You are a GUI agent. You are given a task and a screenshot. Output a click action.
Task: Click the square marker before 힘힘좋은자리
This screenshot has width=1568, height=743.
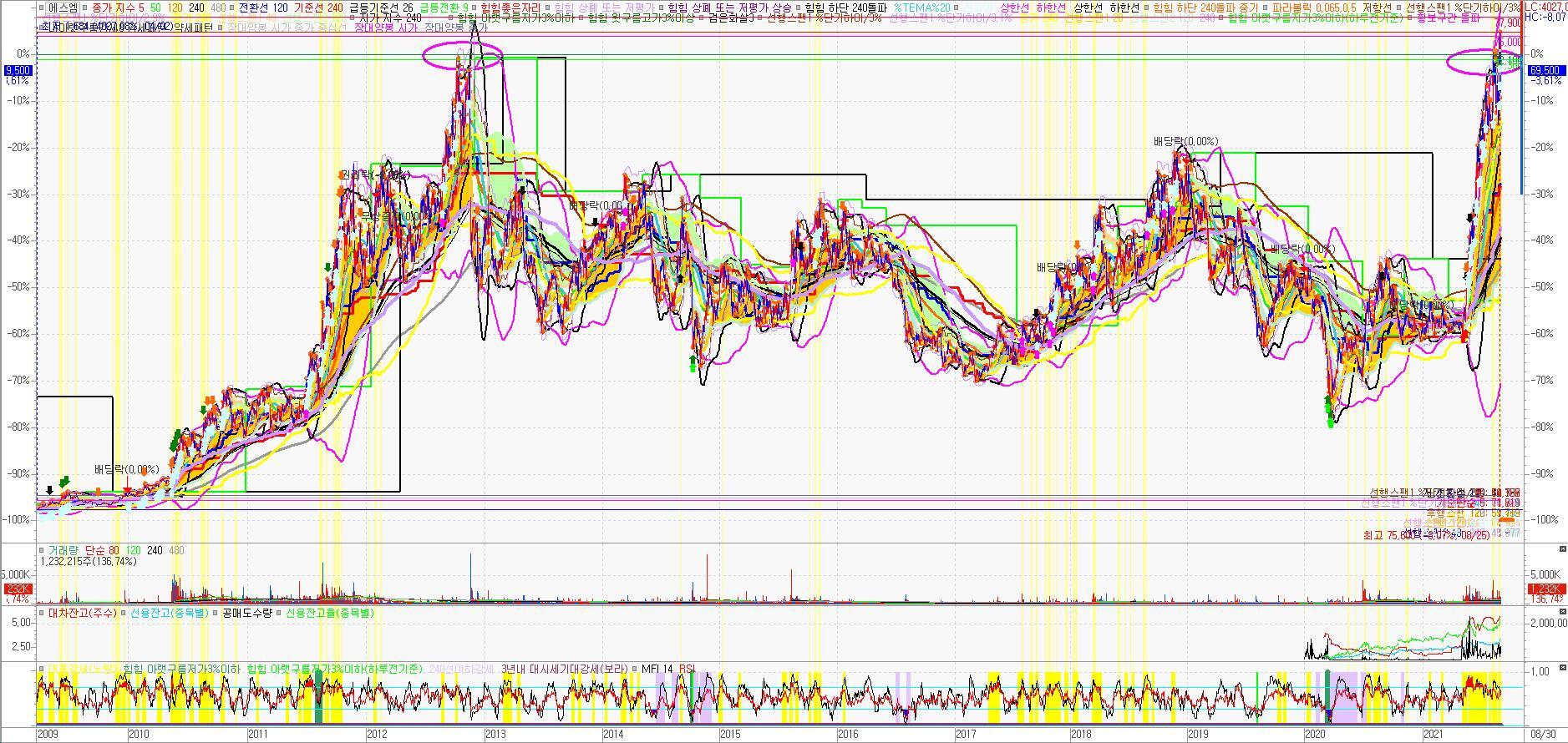click(474, 8)
